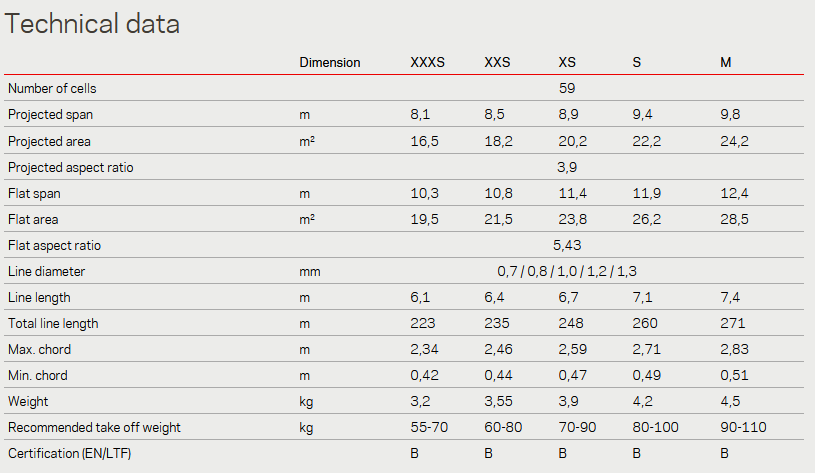The image size is (815, 473).
Task: Click the Number of cells row label
Action: pyautogui.click(x=52, y=88)
